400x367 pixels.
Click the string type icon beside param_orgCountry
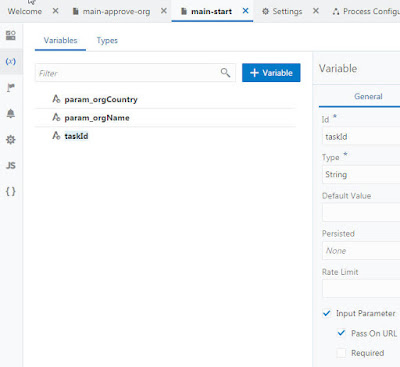[56, 99]
